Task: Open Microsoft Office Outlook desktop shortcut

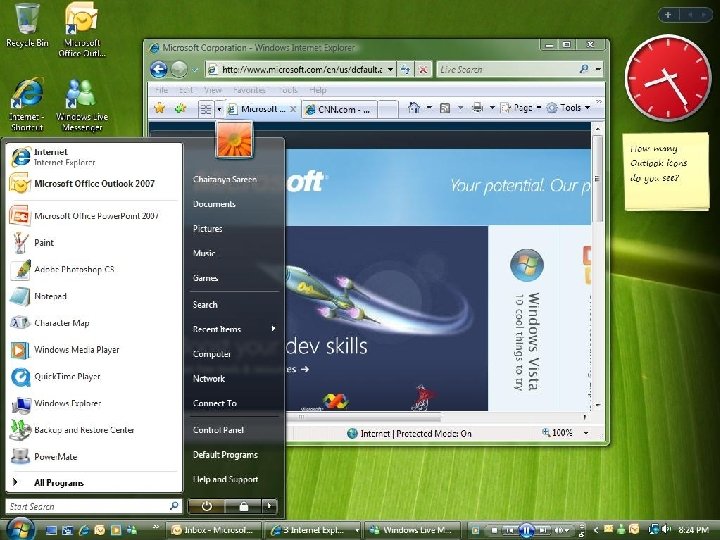Action: tap(82, 30)
